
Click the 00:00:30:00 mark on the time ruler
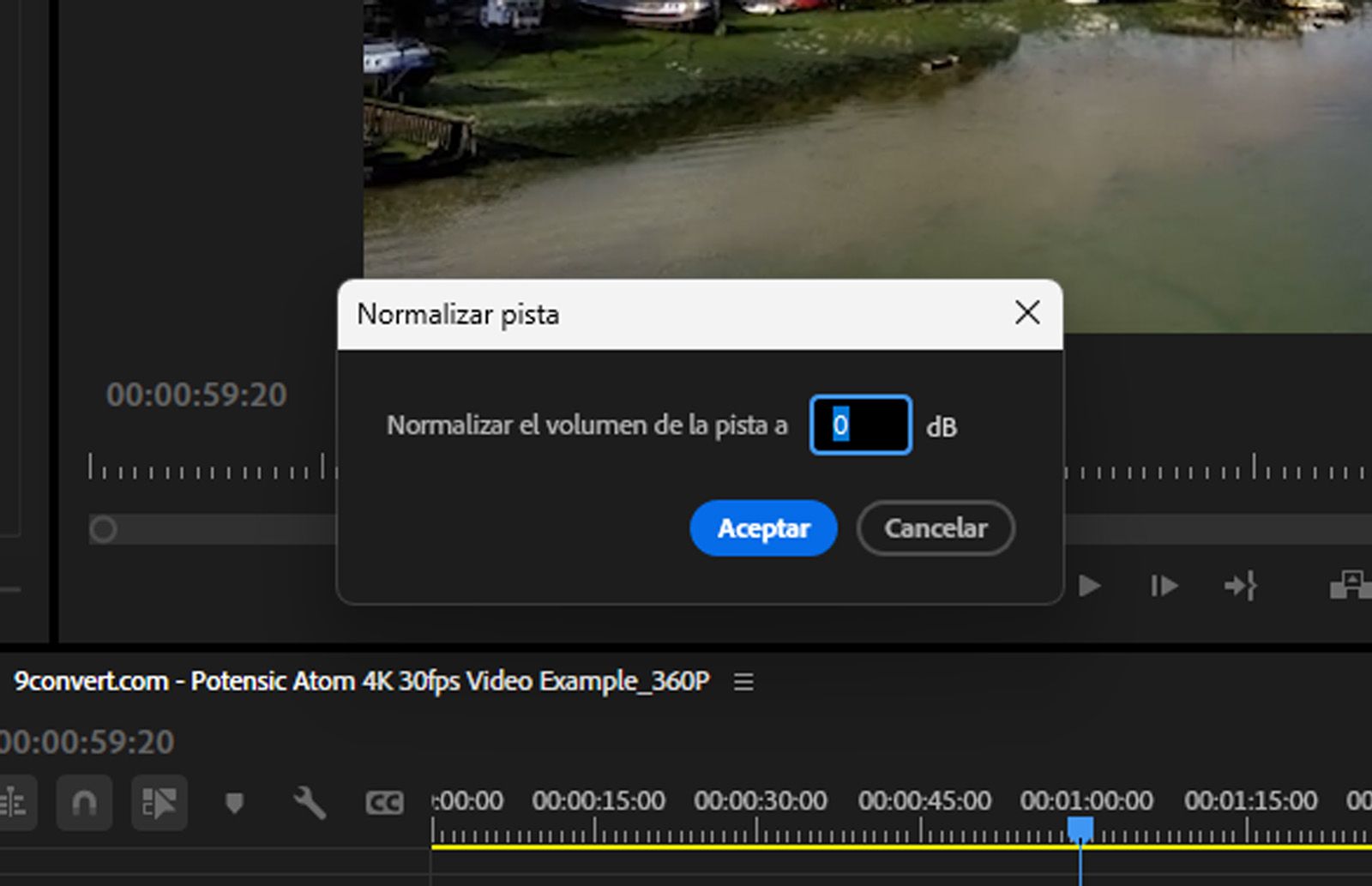758,800
